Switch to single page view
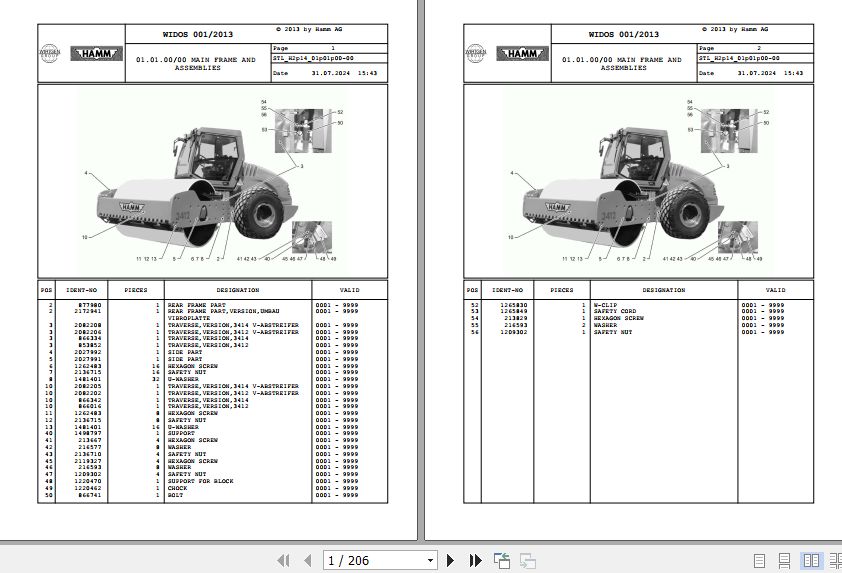 point(759,561)
